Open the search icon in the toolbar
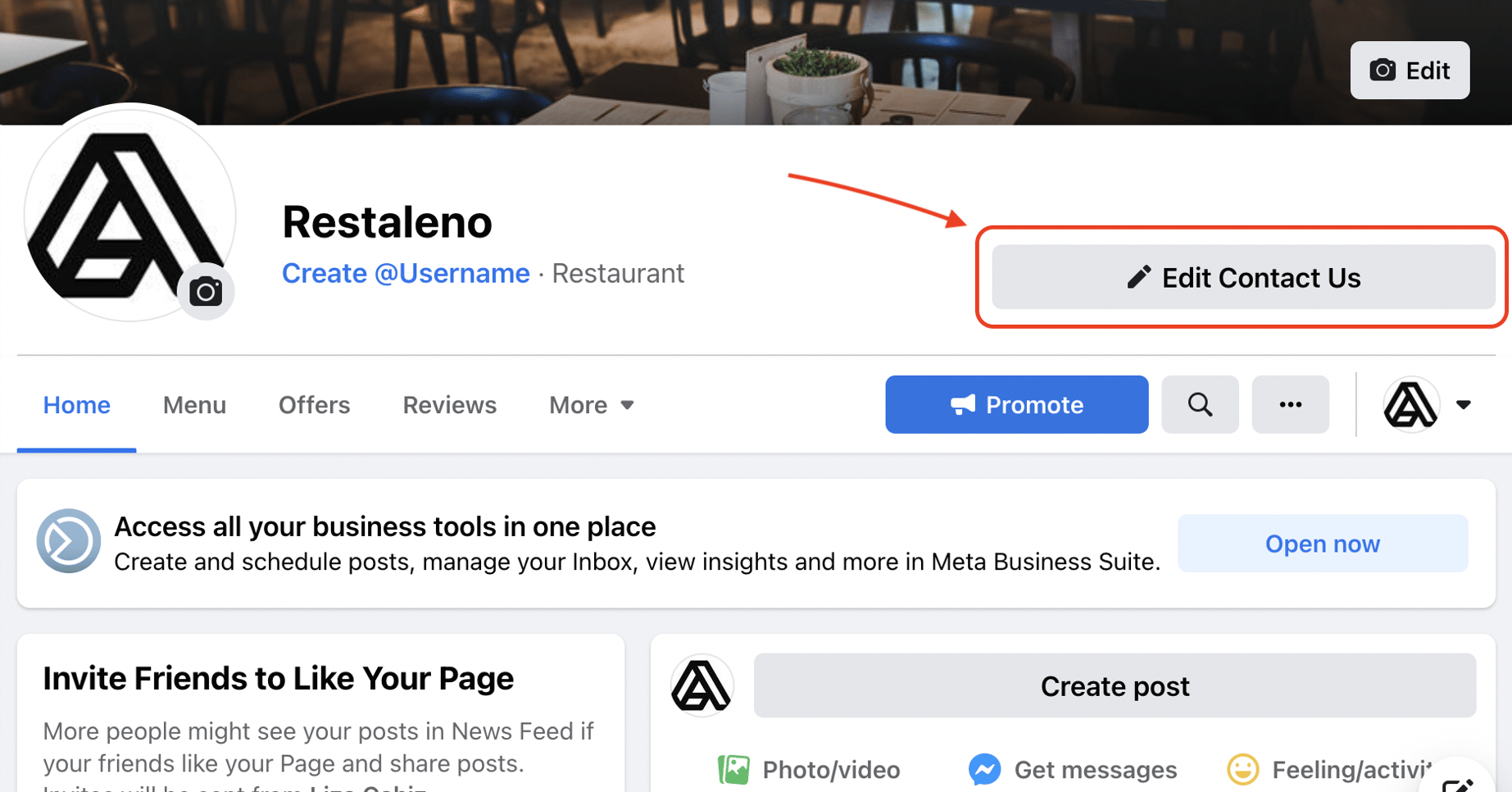This screenshot has height=792, width=1512. pyautogui.click(x=1200, y=404)
